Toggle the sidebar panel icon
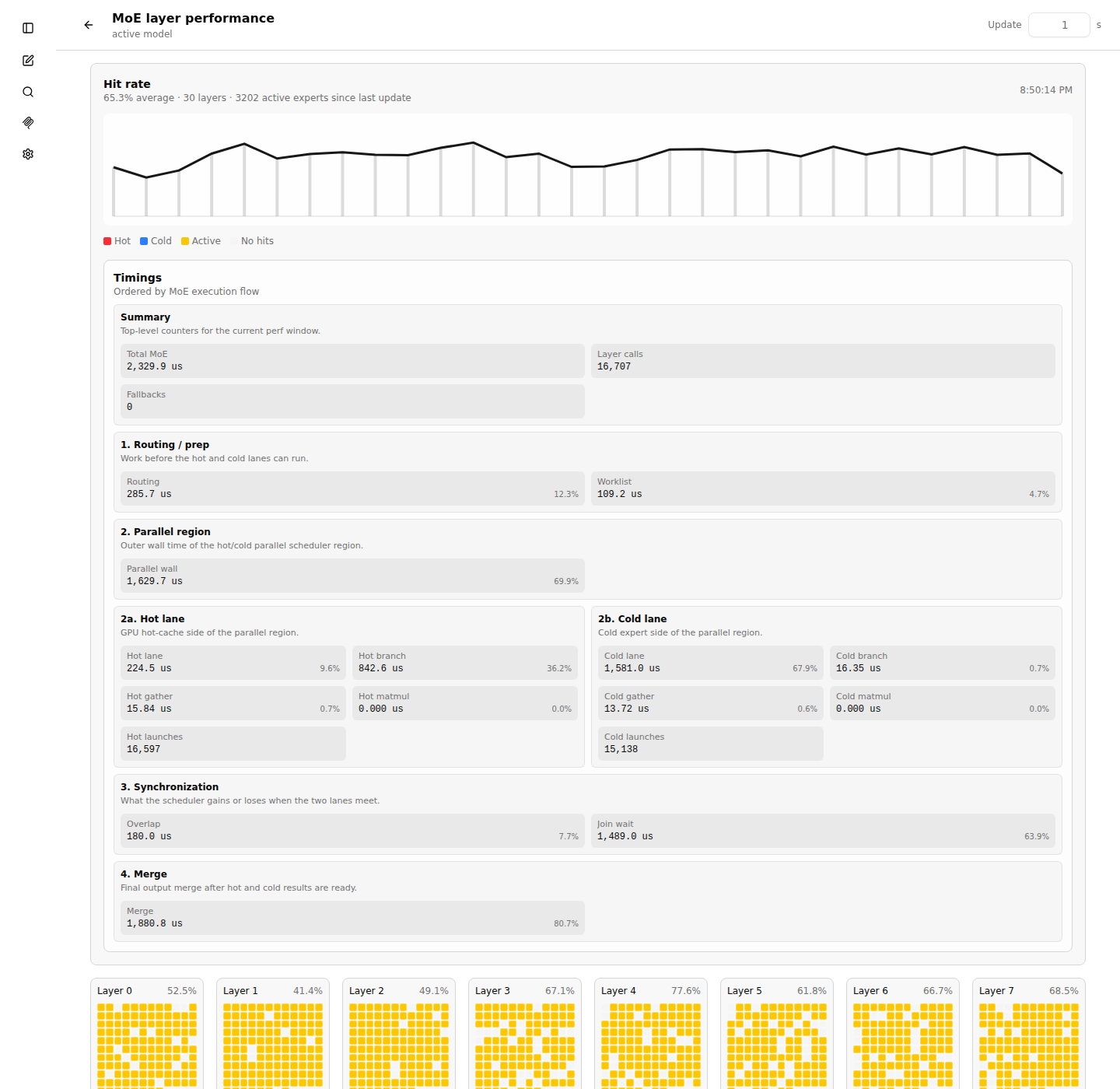The width and height of the screenshot is (1120, 1089). coord(28,28)
